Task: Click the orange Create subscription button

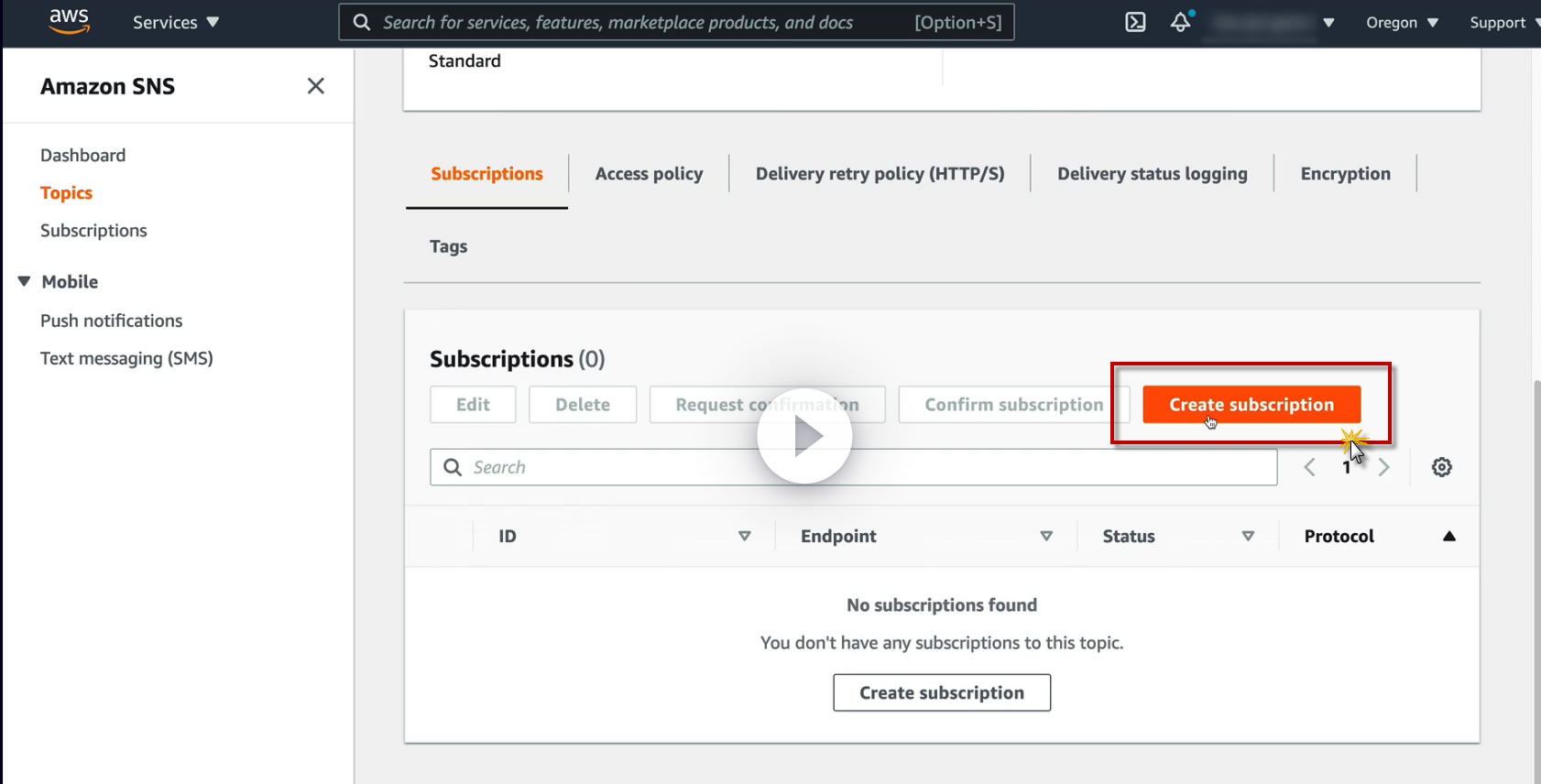Action: point(1251,405)
